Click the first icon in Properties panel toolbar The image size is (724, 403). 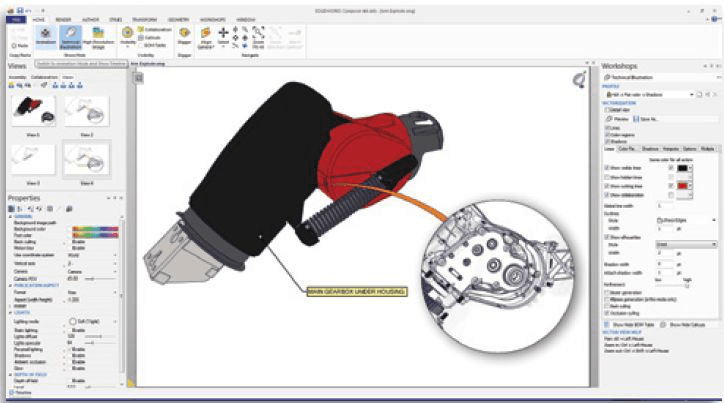pos(12,209)
